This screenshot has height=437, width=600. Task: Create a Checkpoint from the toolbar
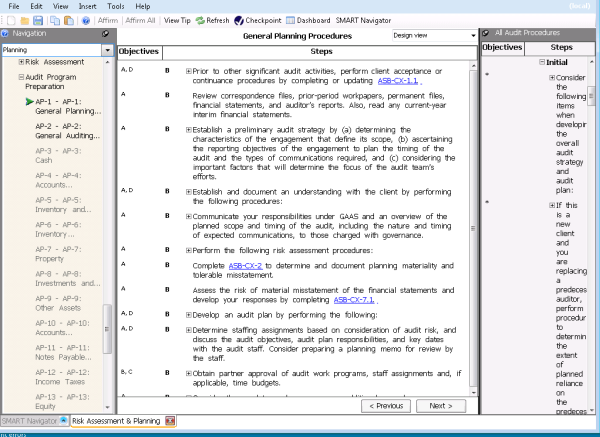(x=258, y=19)
